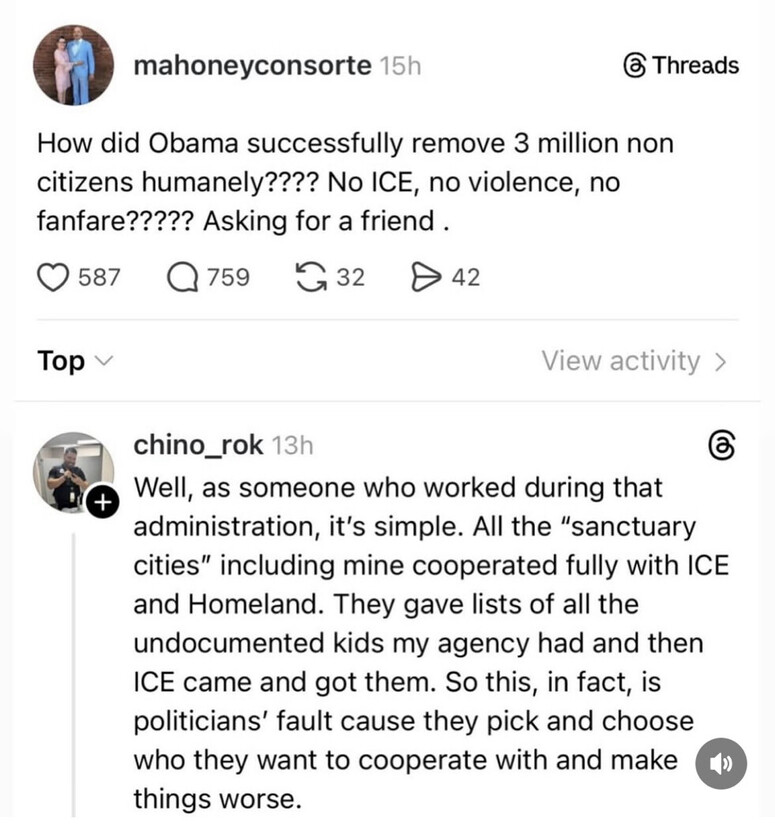The height and width of the screenshot is (826, 775).
Task: Visit the chino_rok username link
Action: coord(199,446)
